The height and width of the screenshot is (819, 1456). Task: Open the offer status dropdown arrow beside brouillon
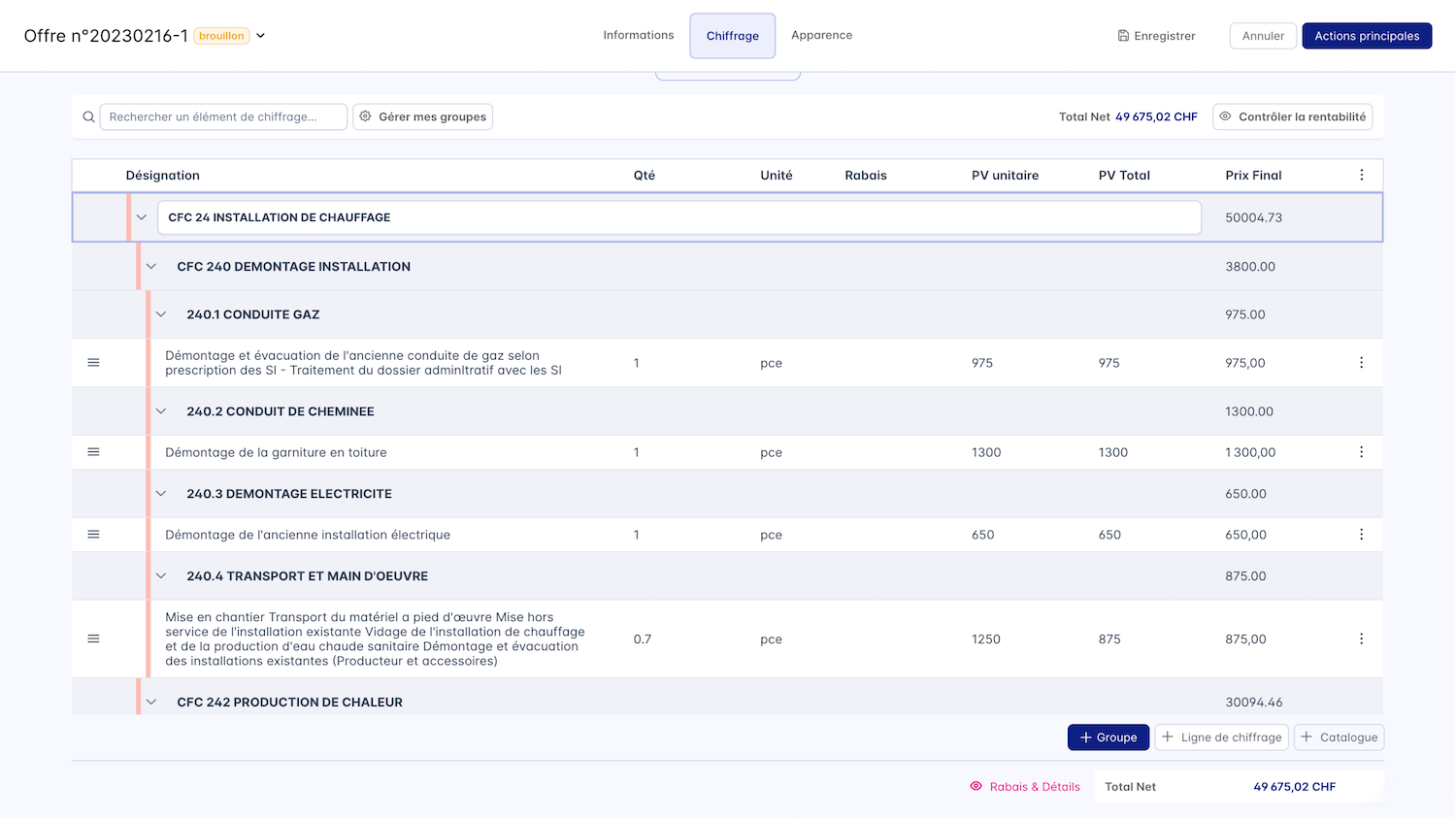tap(260, 36)
